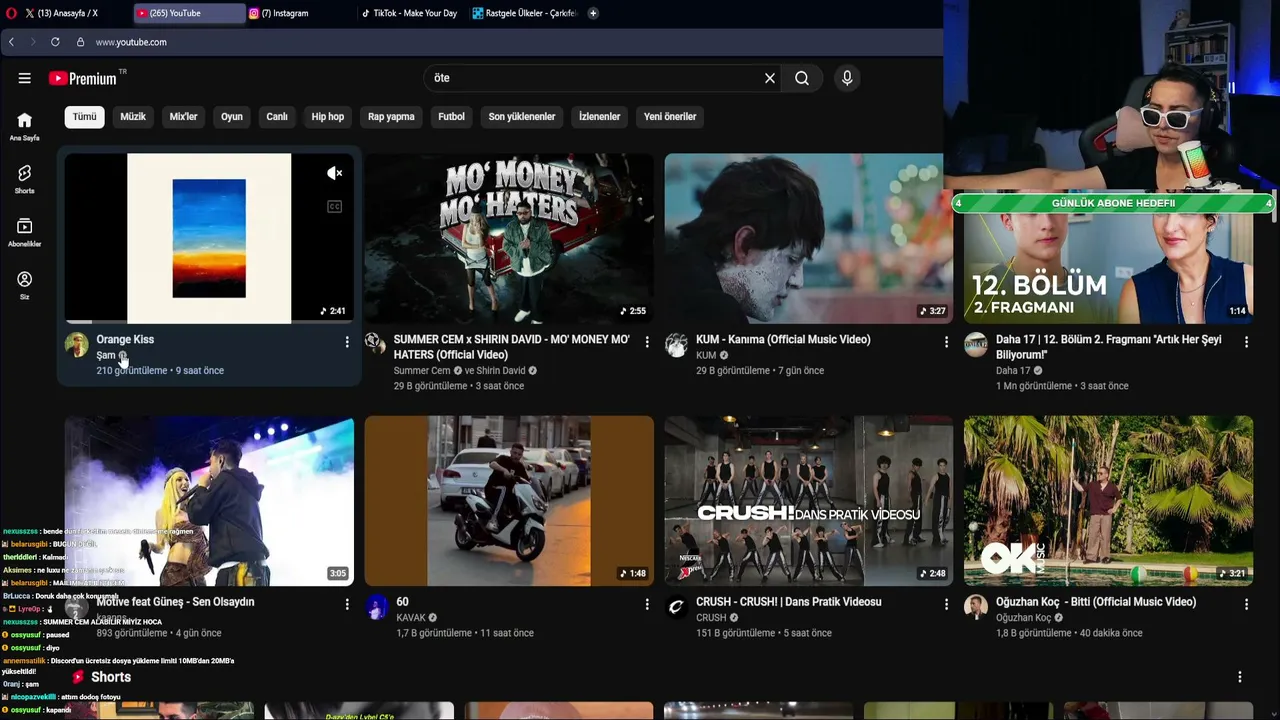Select the Yeni öneriler filter chip
This screenshot has height=720, width=1280.
(670, 117)
